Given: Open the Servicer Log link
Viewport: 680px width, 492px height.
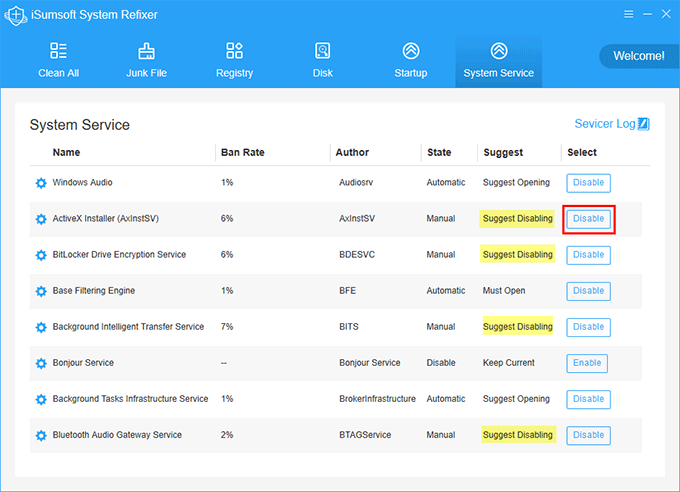Looking at the screenshot, I should point(612,124).
